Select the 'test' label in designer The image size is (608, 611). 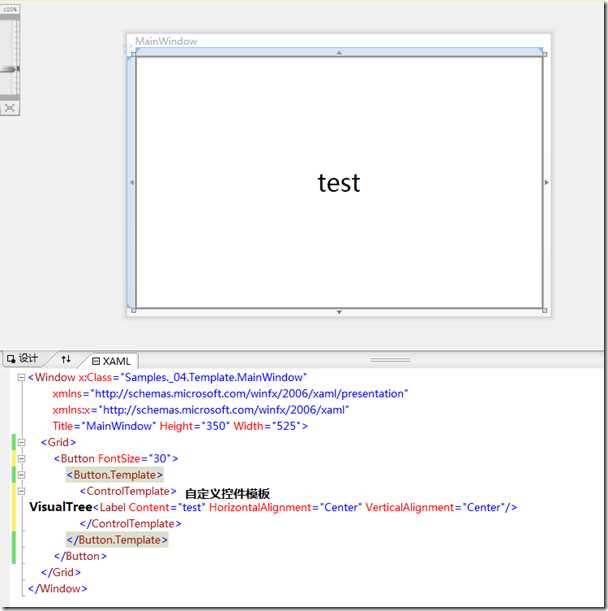(339, 183)
